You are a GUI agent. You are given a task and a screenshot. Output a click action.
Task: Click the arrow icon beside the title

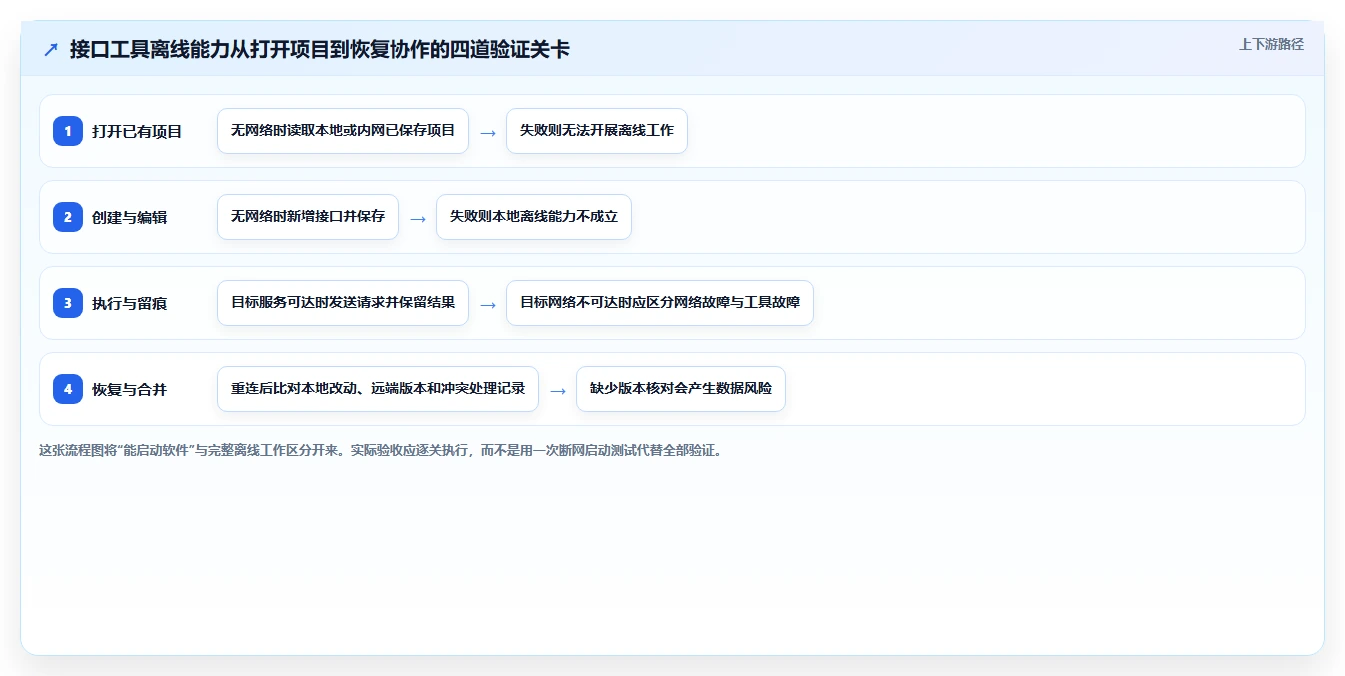point(51,49)
